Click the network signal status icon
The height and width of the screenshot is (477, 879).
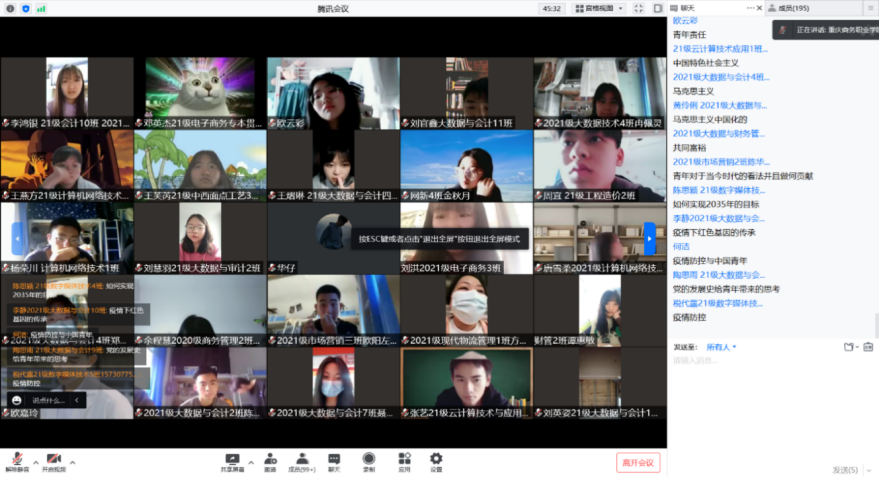(40, 8)
